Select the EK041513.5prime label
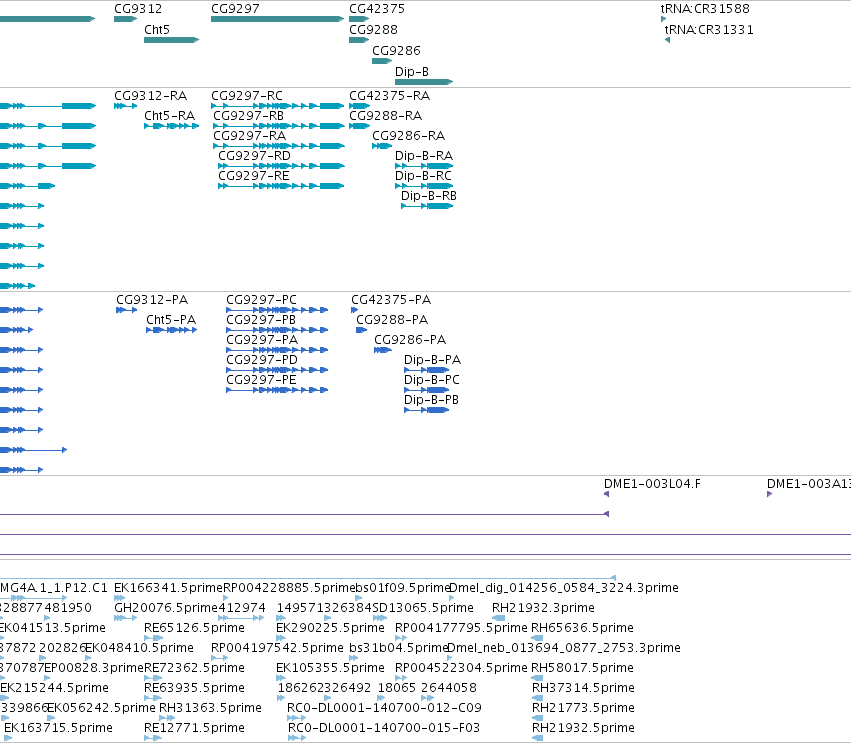 [53, 628]
